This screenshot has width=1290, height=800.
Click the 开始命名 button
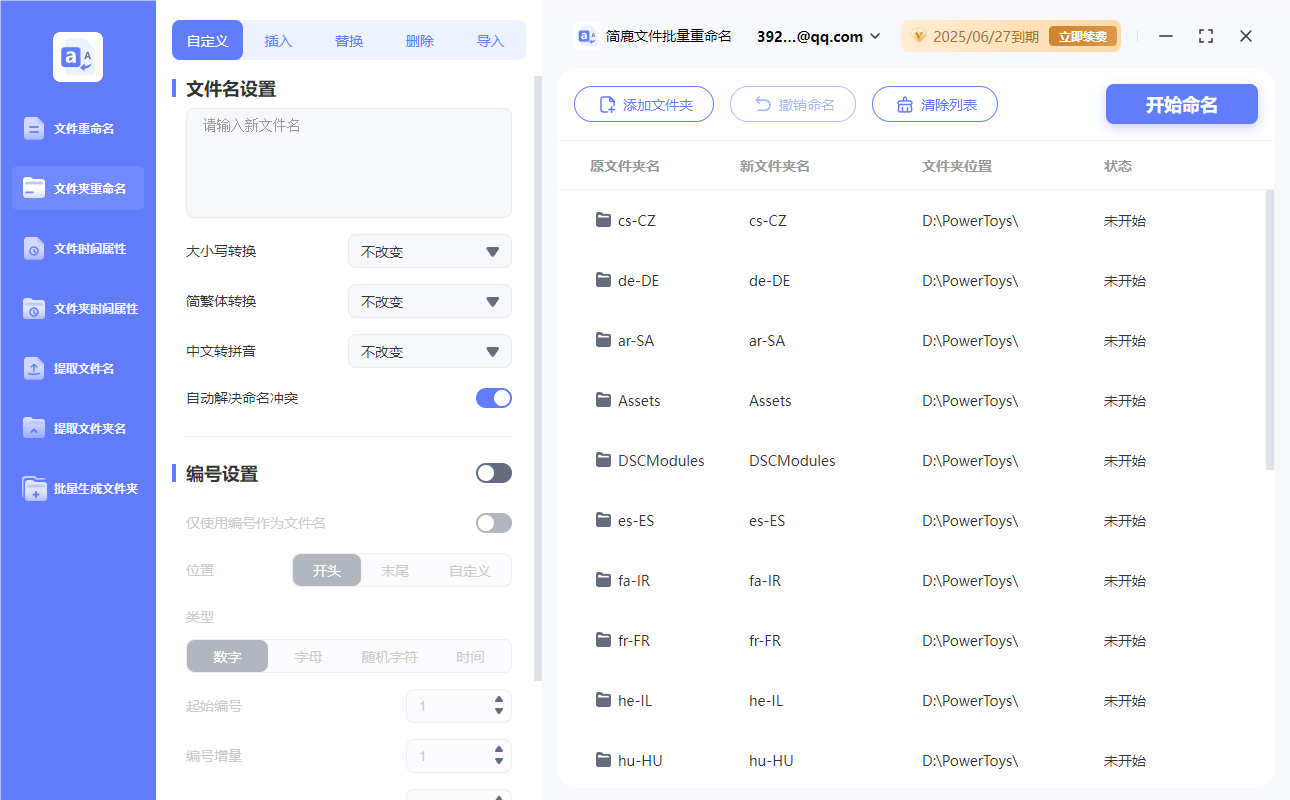point(1181,104)
